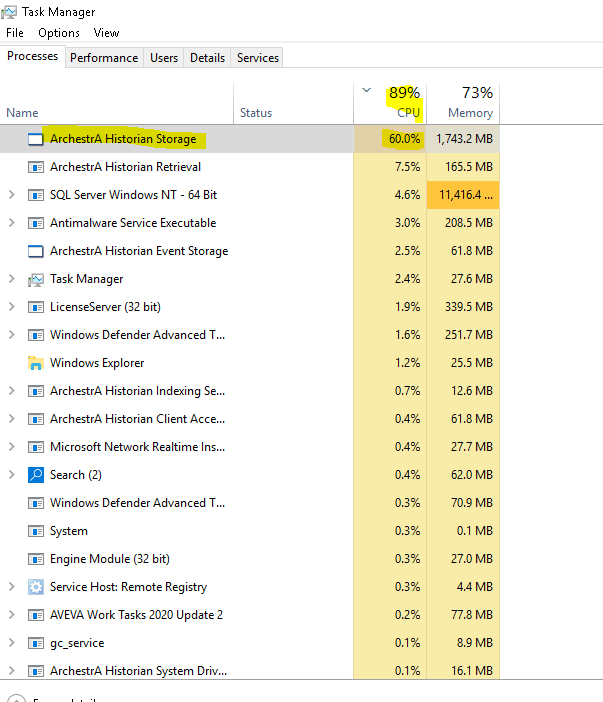Open the View menu

pos(107,33)
